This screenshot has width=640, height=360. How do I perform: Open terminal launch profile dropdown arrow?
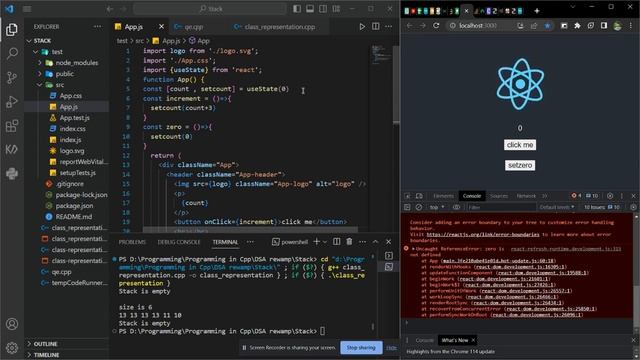point(325,242)
